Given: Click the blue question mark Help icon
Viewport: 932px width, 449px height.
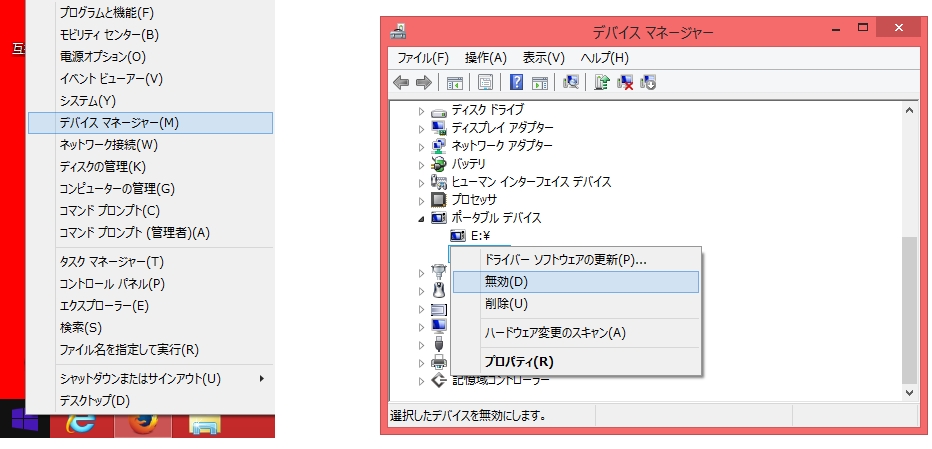Looking at the screenshot, I should 517,83.
